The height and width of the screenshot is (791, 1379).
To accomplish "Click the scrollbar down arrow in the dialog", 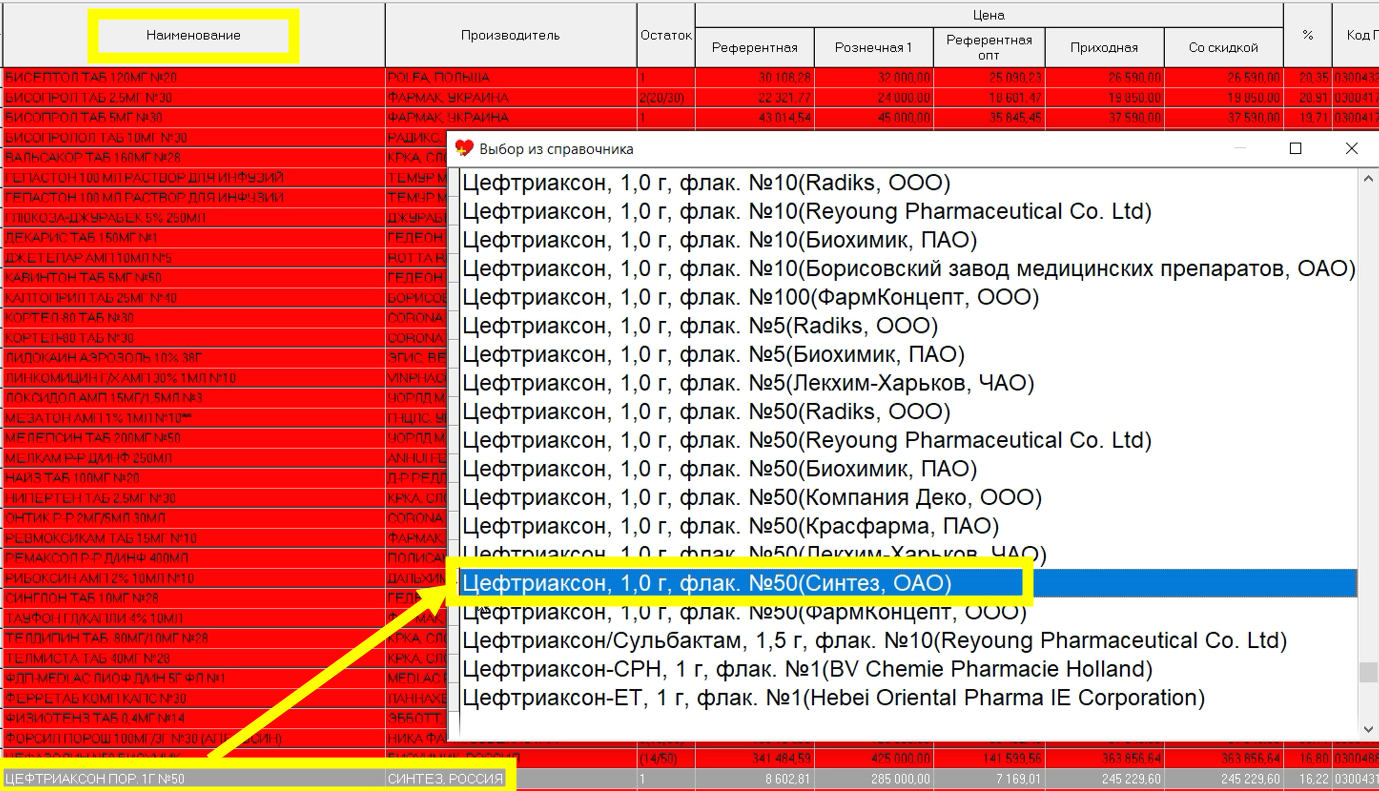I will coord(1368,730).
